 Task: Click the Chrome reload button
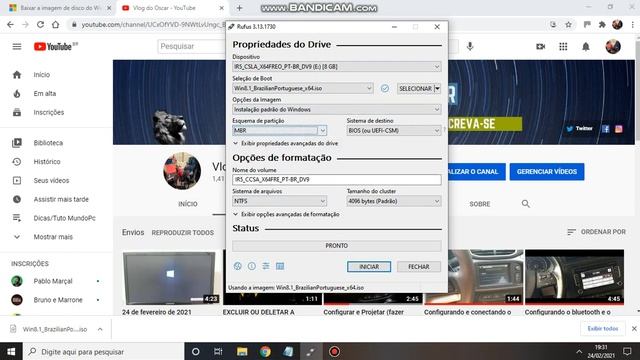point(40,24)
